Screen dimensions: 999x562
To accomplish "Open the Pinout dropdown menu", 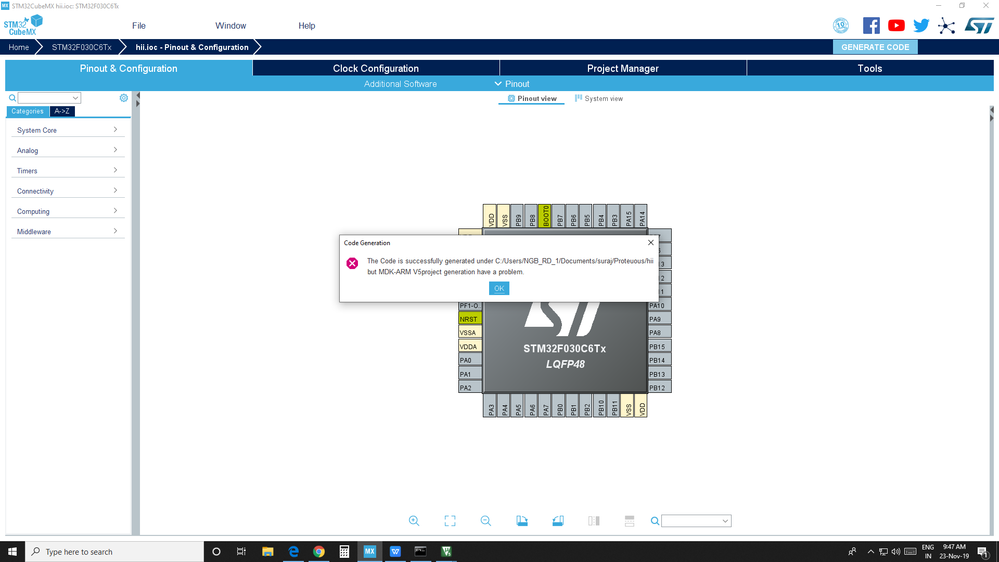I will tap(512, 83).
